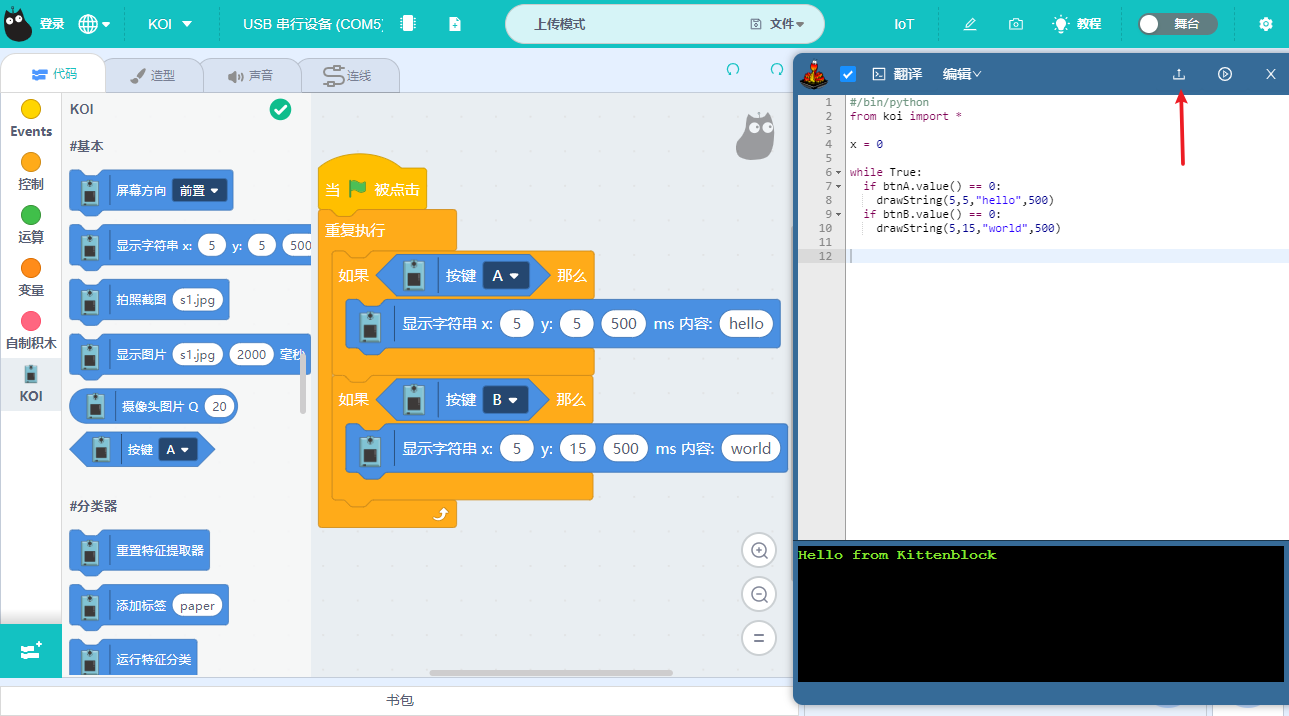Screen dimensions: 1289x716
Task: Click the camera screenshot icon
Action: pos(1015,24)
